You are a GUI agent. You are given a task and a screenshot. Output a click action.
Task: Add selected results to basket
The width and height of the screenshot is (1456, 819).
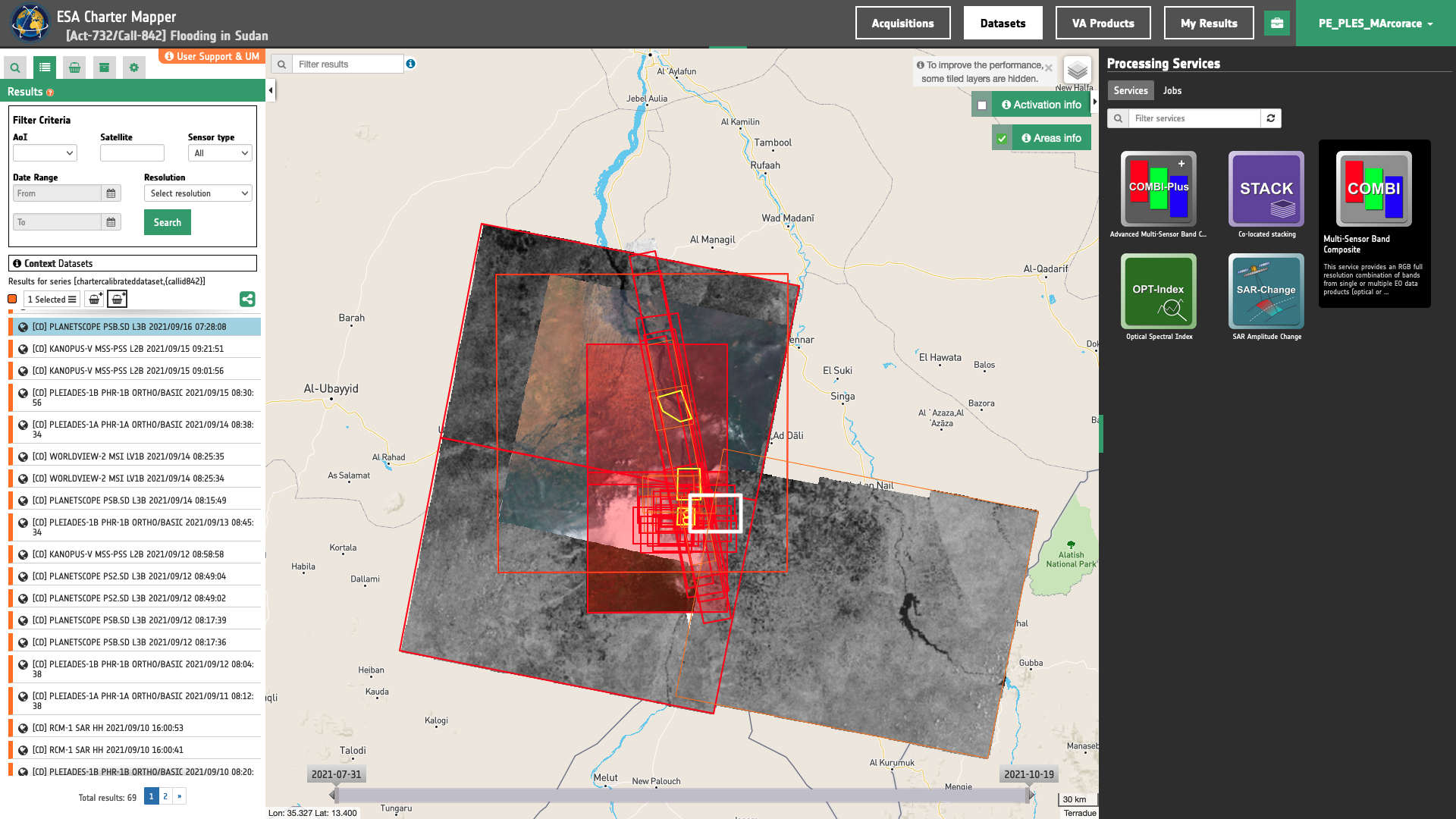pyautogui.click(x=94, y=300)
